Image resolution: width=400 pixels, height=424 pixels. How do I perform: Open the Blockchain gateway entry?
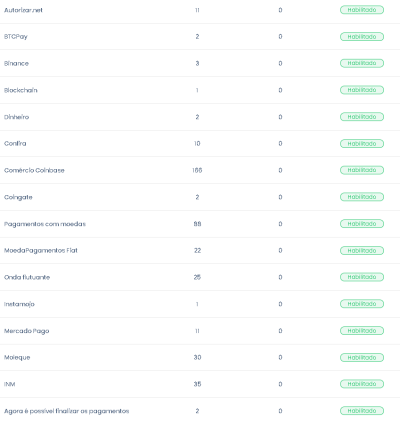click(x=200, y=90)
